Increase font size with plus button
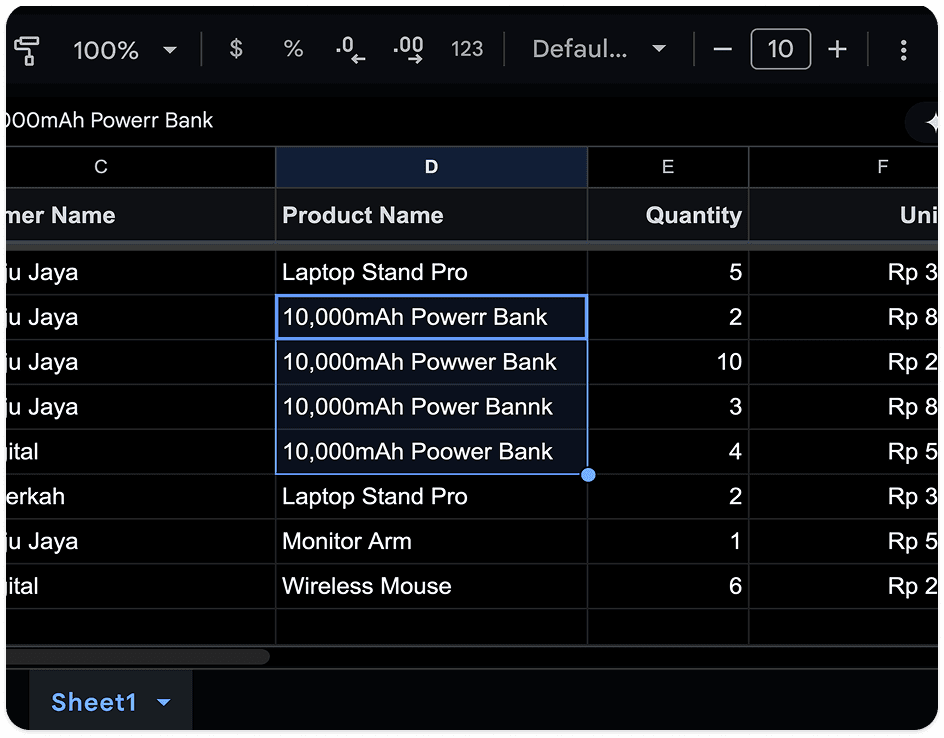Screen dimensions: 944x738 pos(837,49)
